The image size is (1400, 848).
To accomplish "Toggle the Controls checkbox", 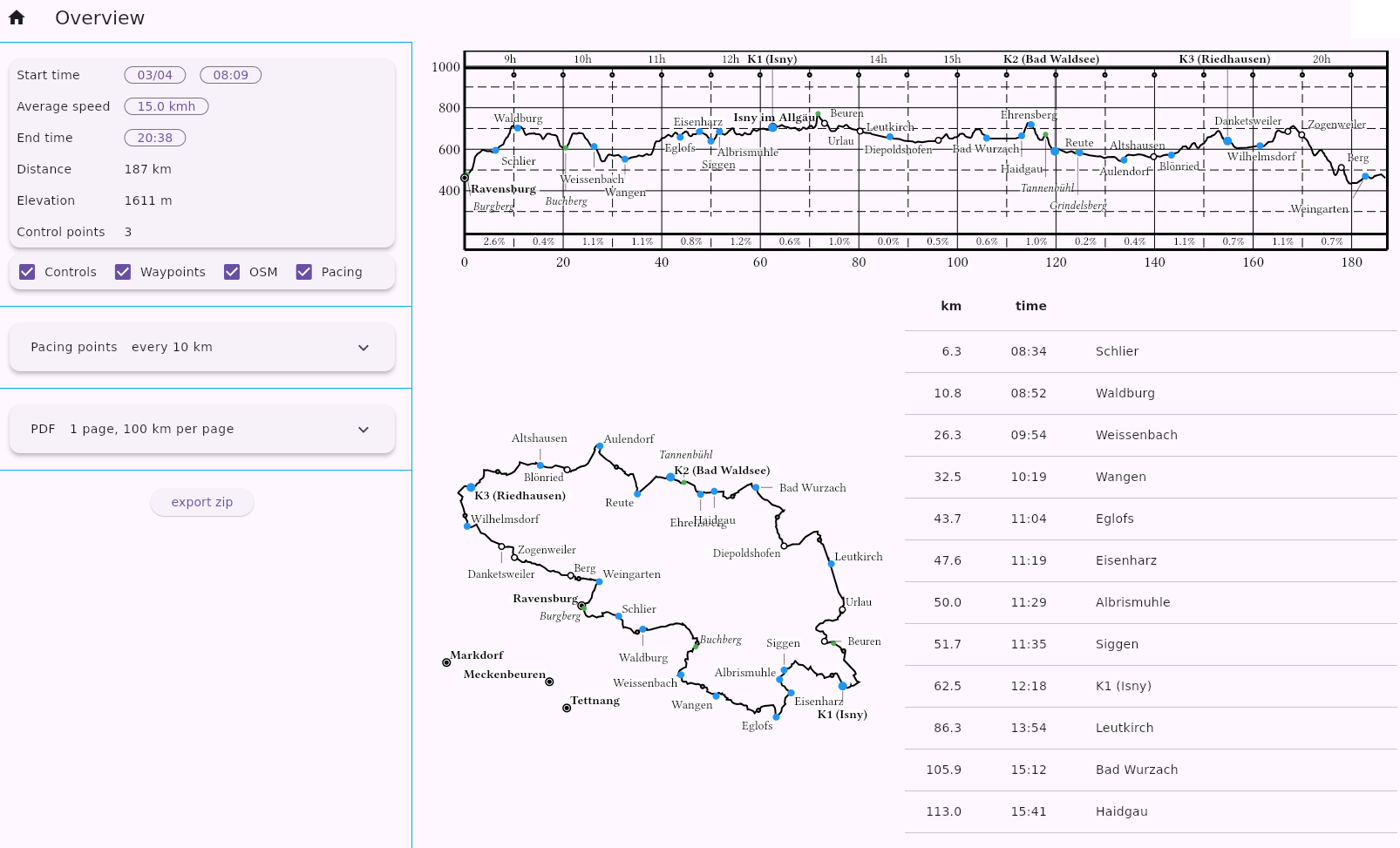I will point(27,272).
